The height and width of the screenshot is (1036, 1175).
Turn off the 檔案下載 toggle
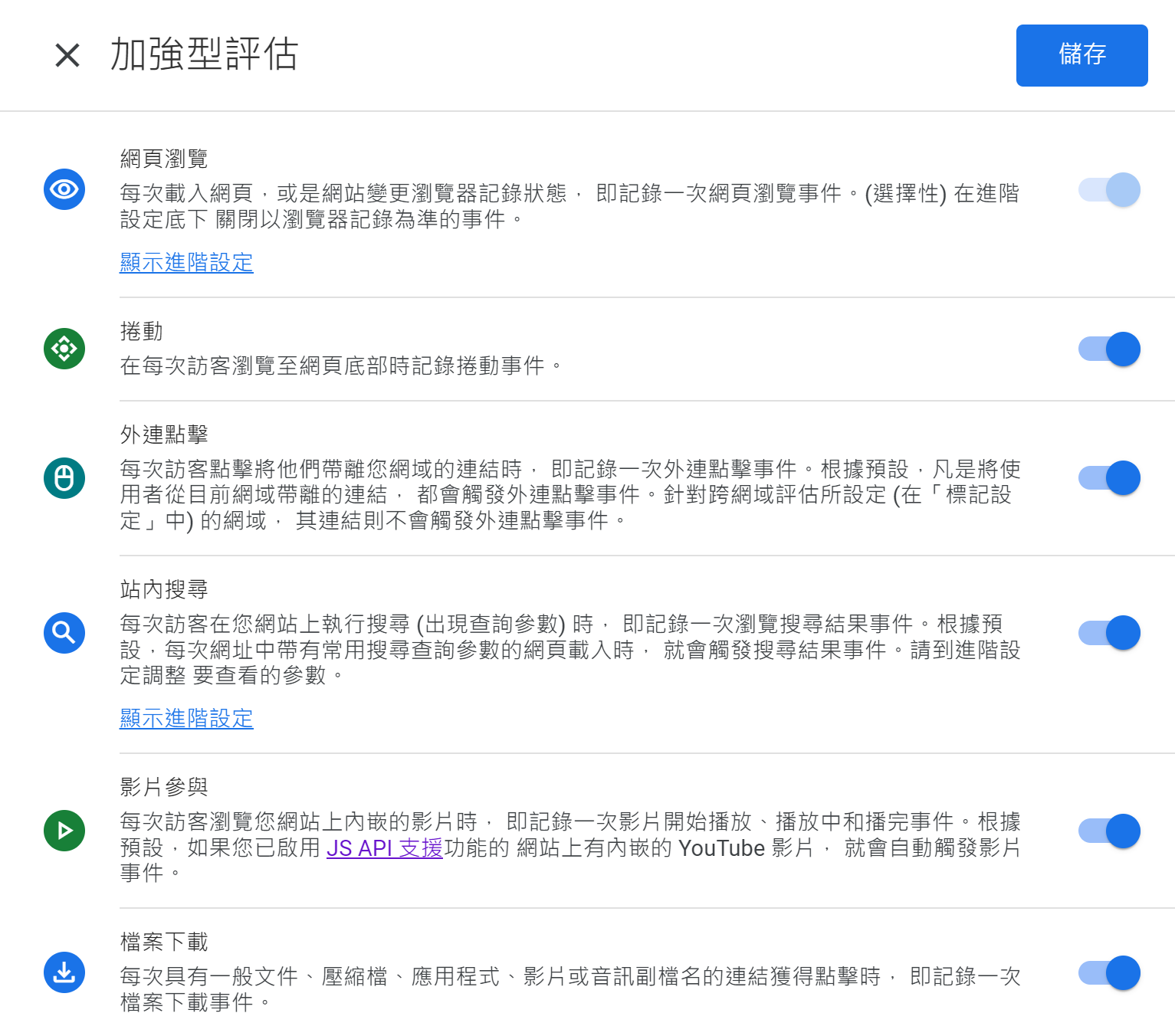click(x=1109, y=973)
